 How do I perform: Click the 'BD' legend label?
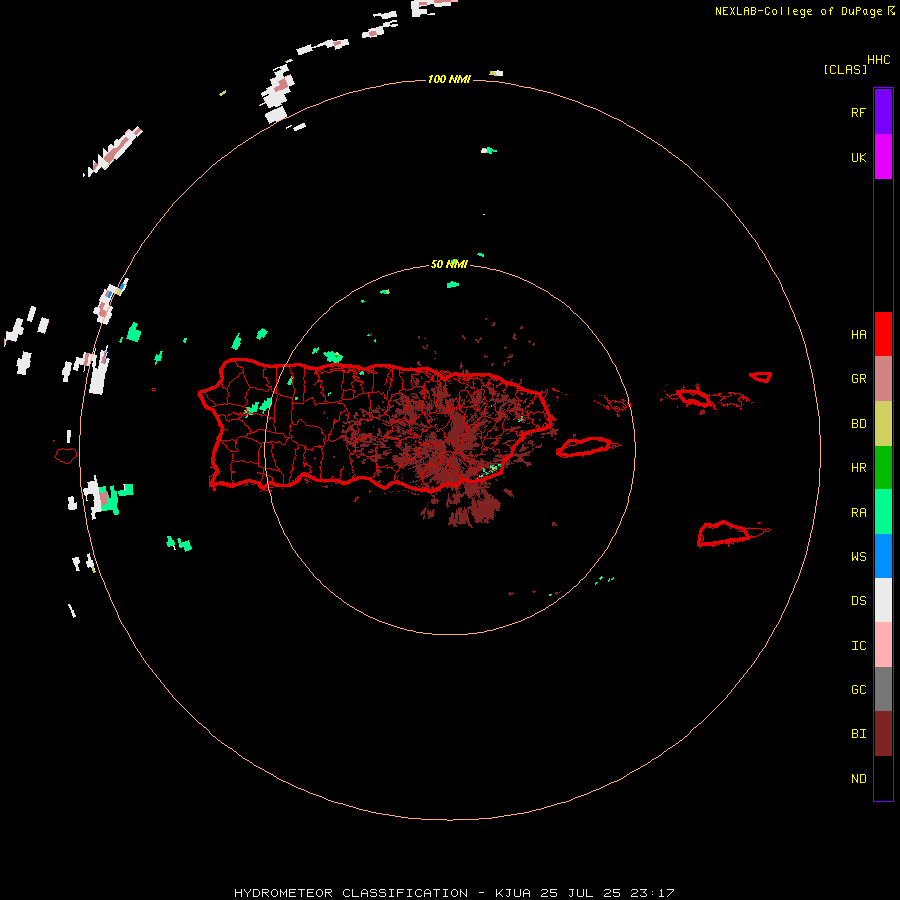(x=858, y=424)
